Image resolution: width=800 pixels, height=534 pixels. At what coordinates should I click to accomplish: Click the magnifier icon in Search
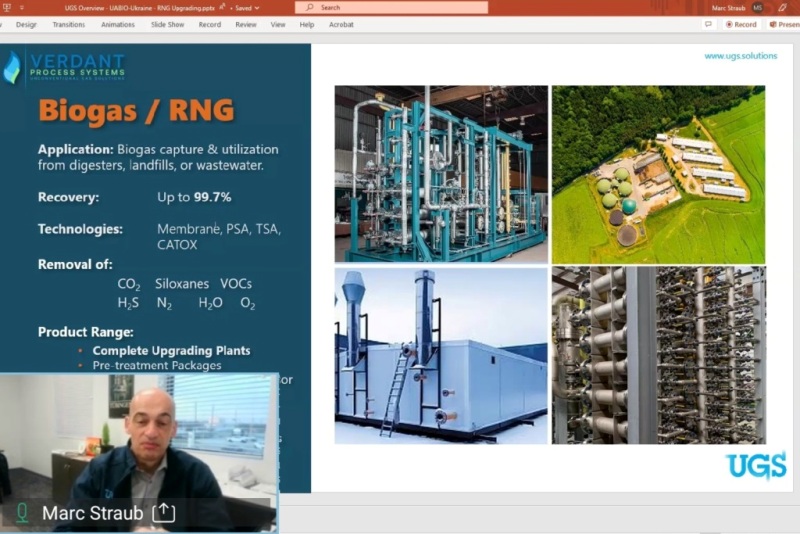(309, 7)
